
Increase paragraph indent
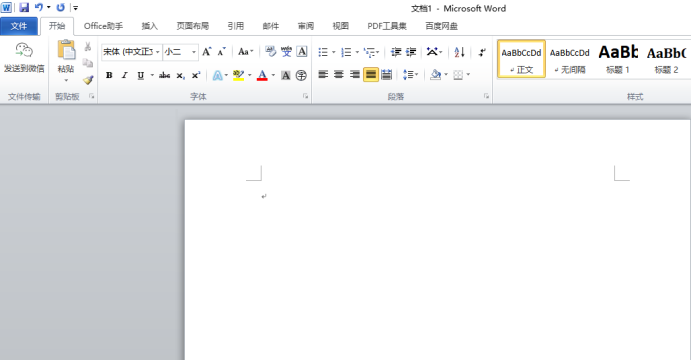(x=411, y=52)
